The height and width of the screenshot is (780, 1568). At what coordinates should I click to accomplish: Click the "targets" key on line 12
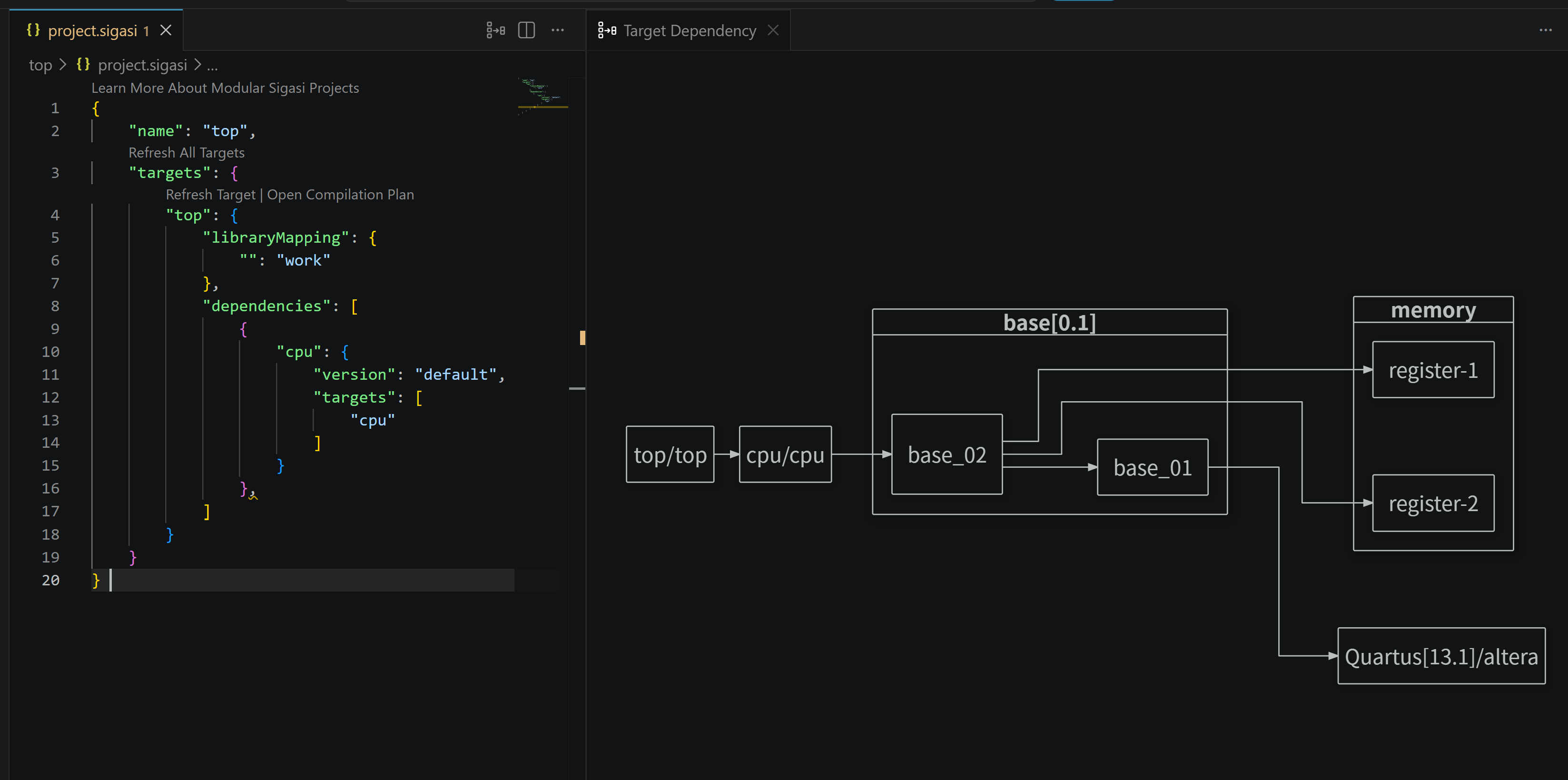tap(354, 397)
